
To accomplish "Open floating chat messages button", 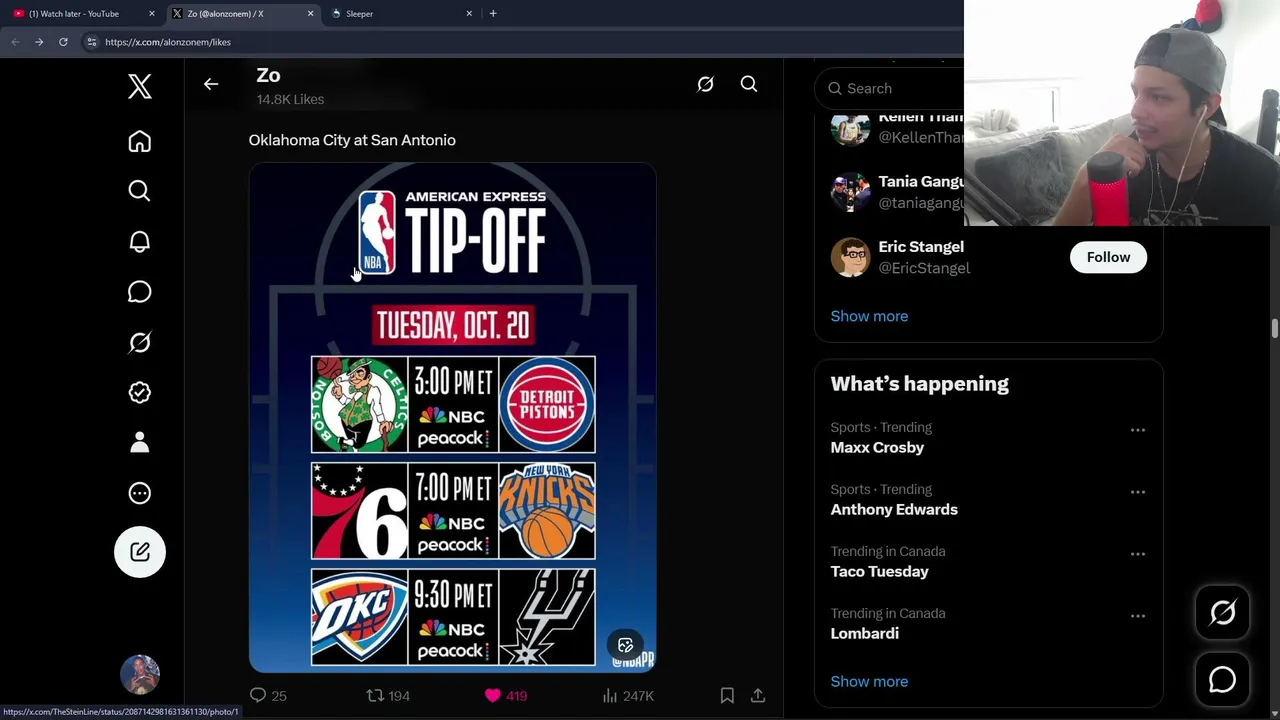I will (x=1222, y=680).
